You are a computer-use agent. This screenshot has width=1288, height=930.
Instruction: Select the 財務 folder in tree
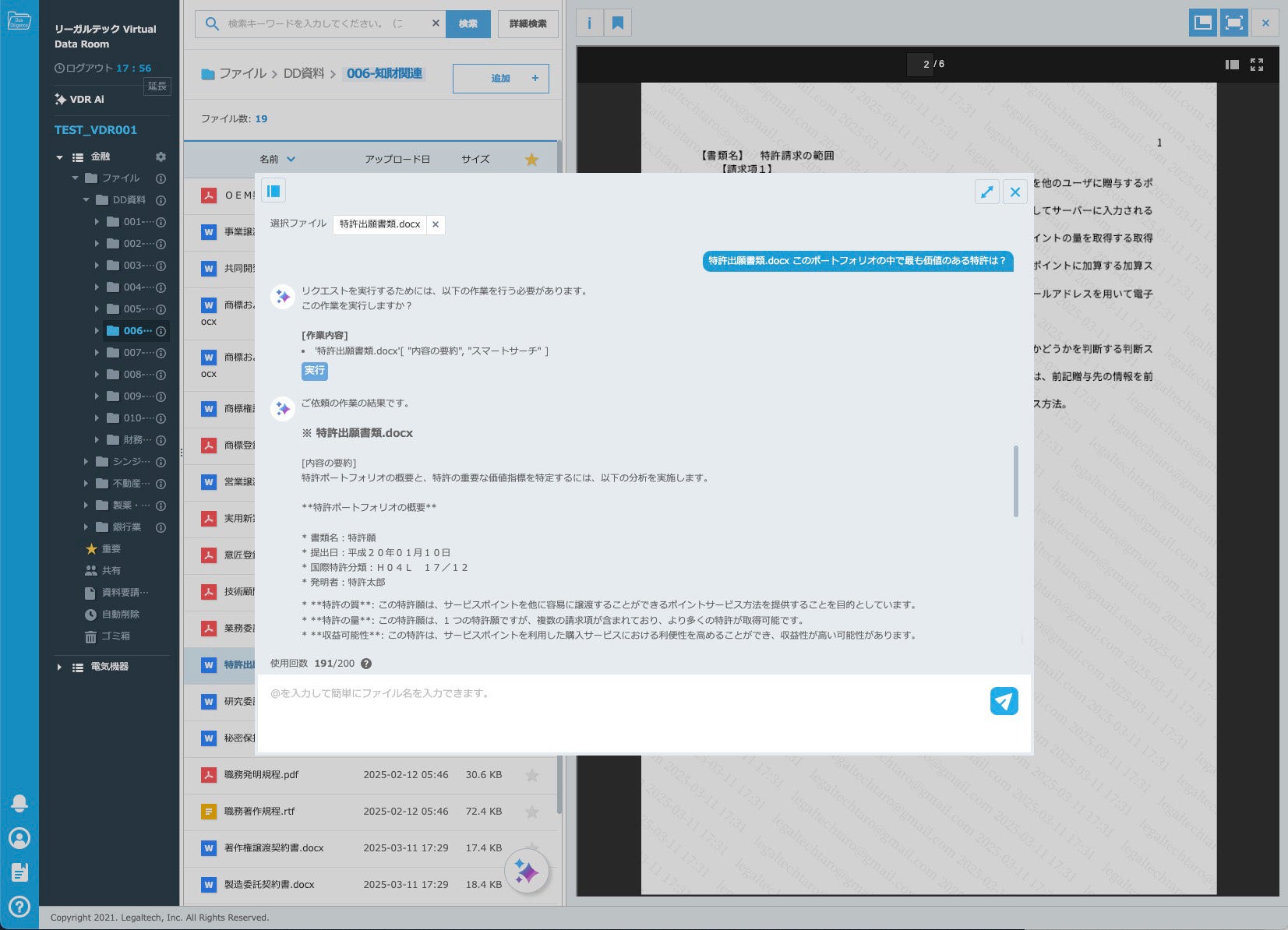[136, 440]
